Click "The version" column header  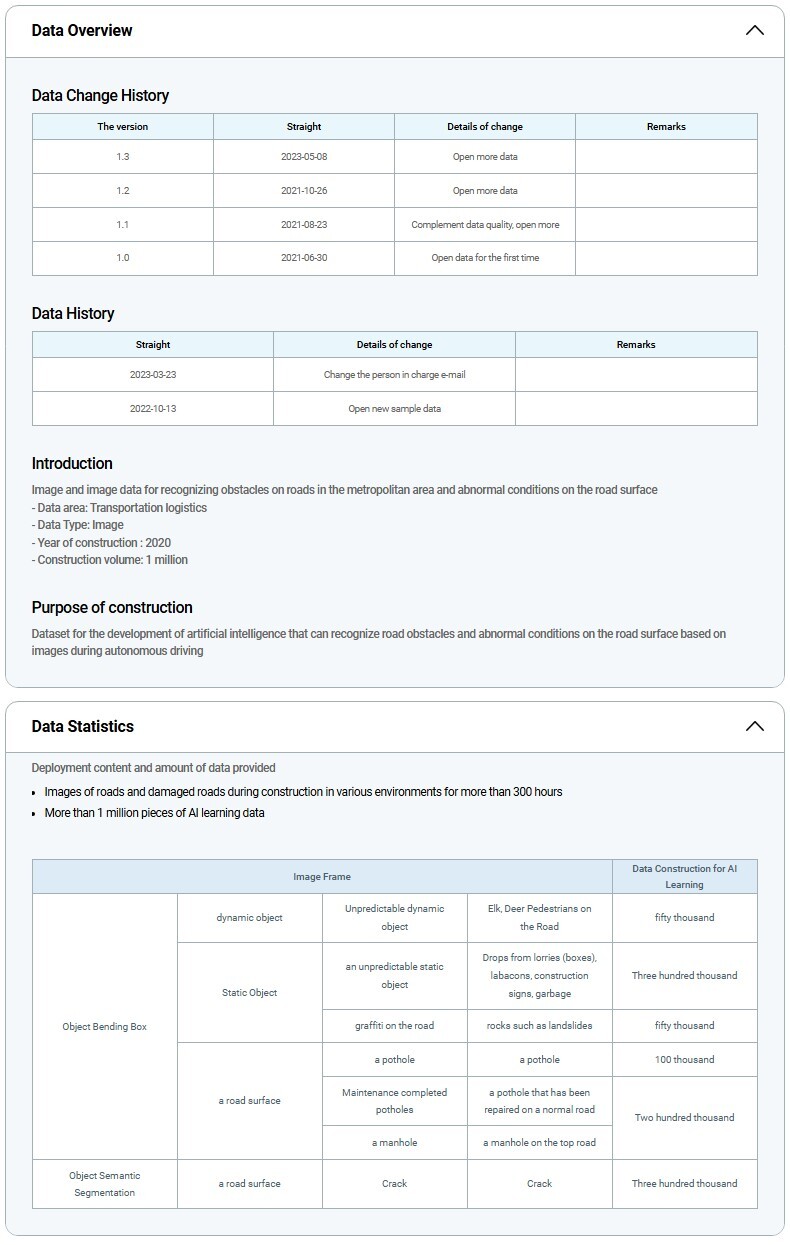click(123, 127)
